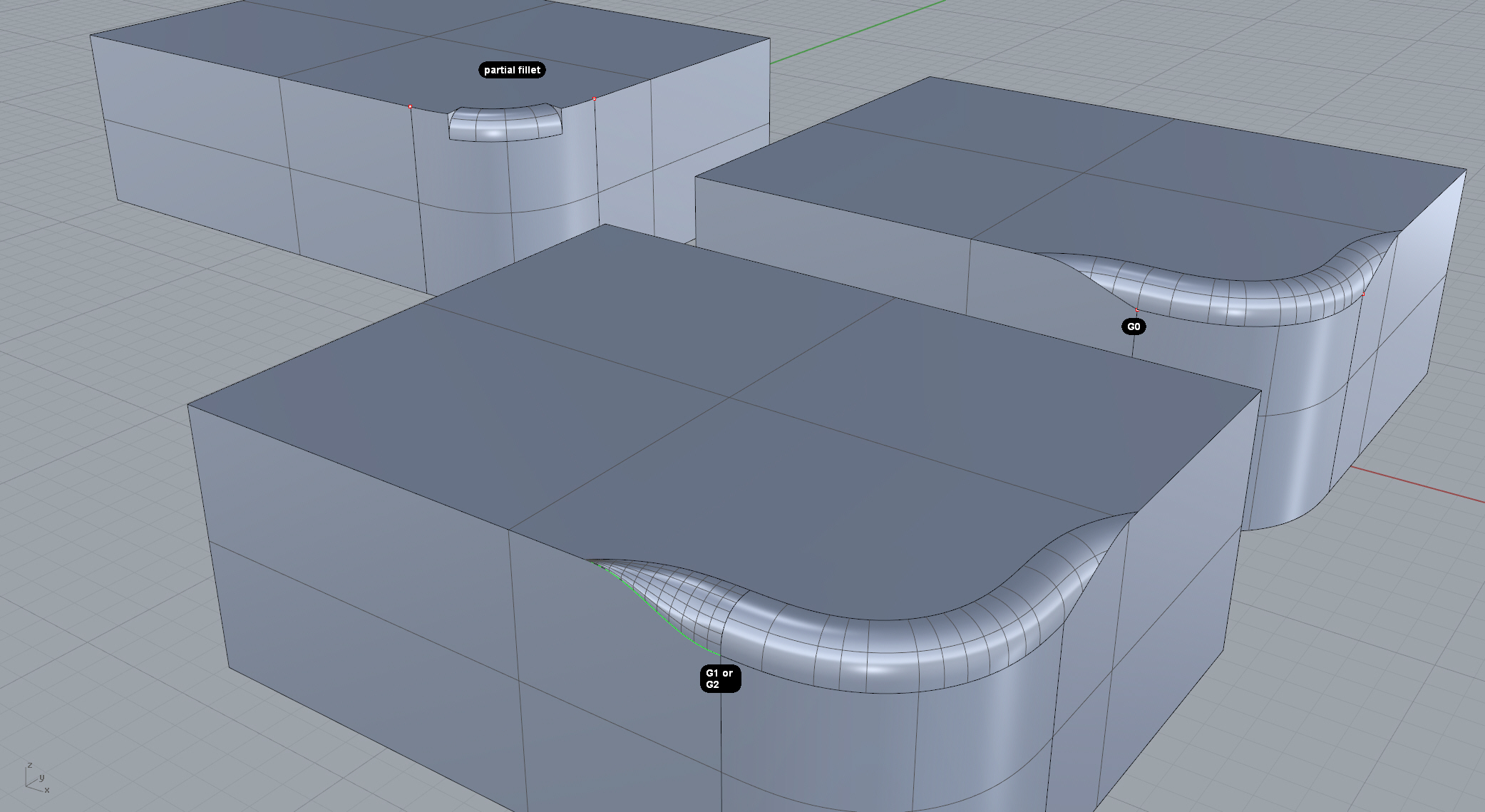Click the 'partial fillet' annotation label
Screen dimensions: 1485x812
pos(512,70)
